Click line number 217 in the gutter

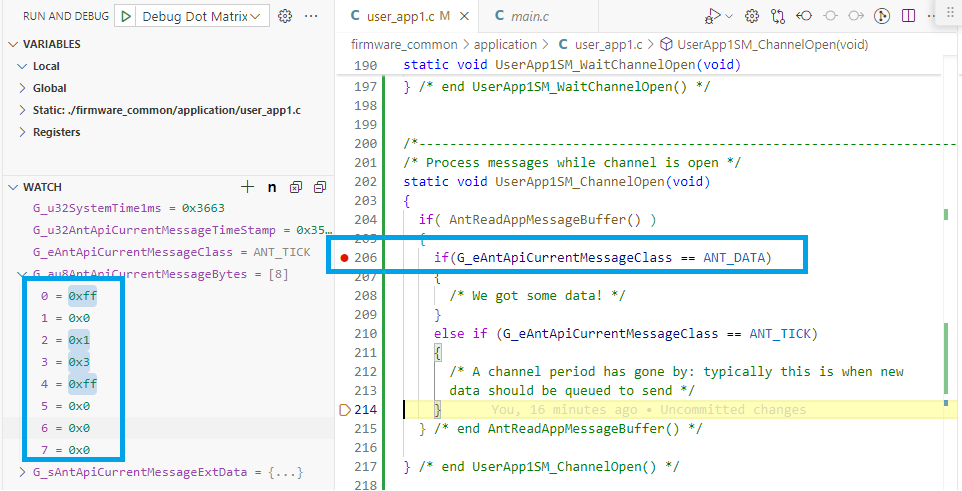[x=366, y=466]
